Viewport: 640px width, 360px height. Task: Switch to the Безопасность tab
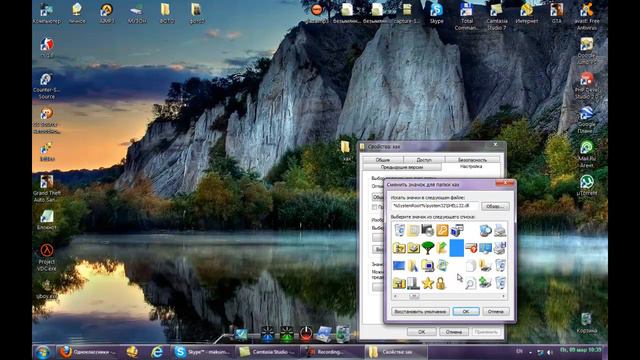[x=472, y=160]
